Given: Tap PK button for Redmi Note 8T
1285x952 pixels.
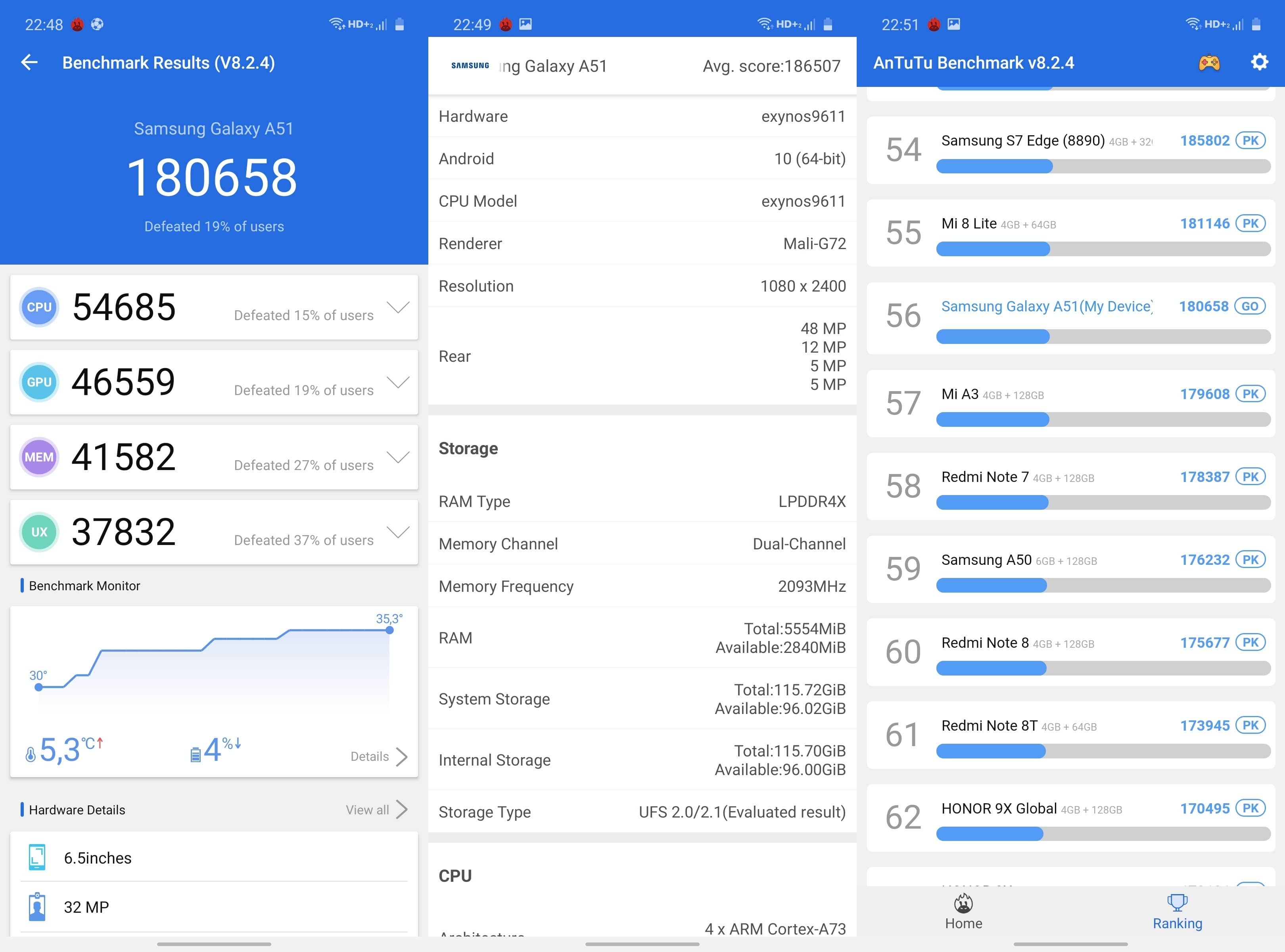Looking at the screenshot, I should tap(1250, 726).
